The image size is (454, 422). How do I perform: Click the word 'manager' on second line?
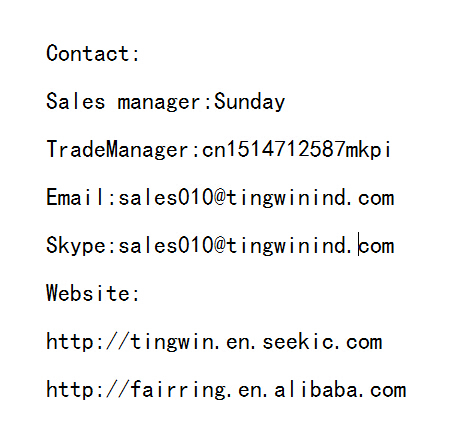(x=159, y=103)
